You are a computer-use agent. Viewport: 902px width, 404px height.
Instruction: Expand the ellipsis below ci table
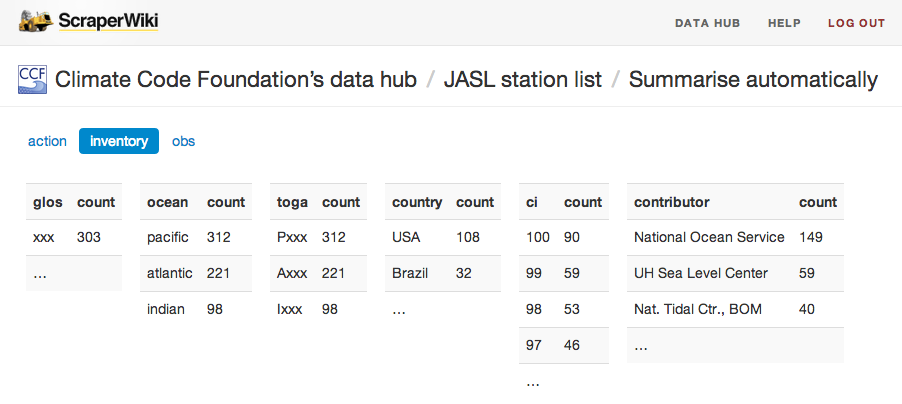click(564, 381)
